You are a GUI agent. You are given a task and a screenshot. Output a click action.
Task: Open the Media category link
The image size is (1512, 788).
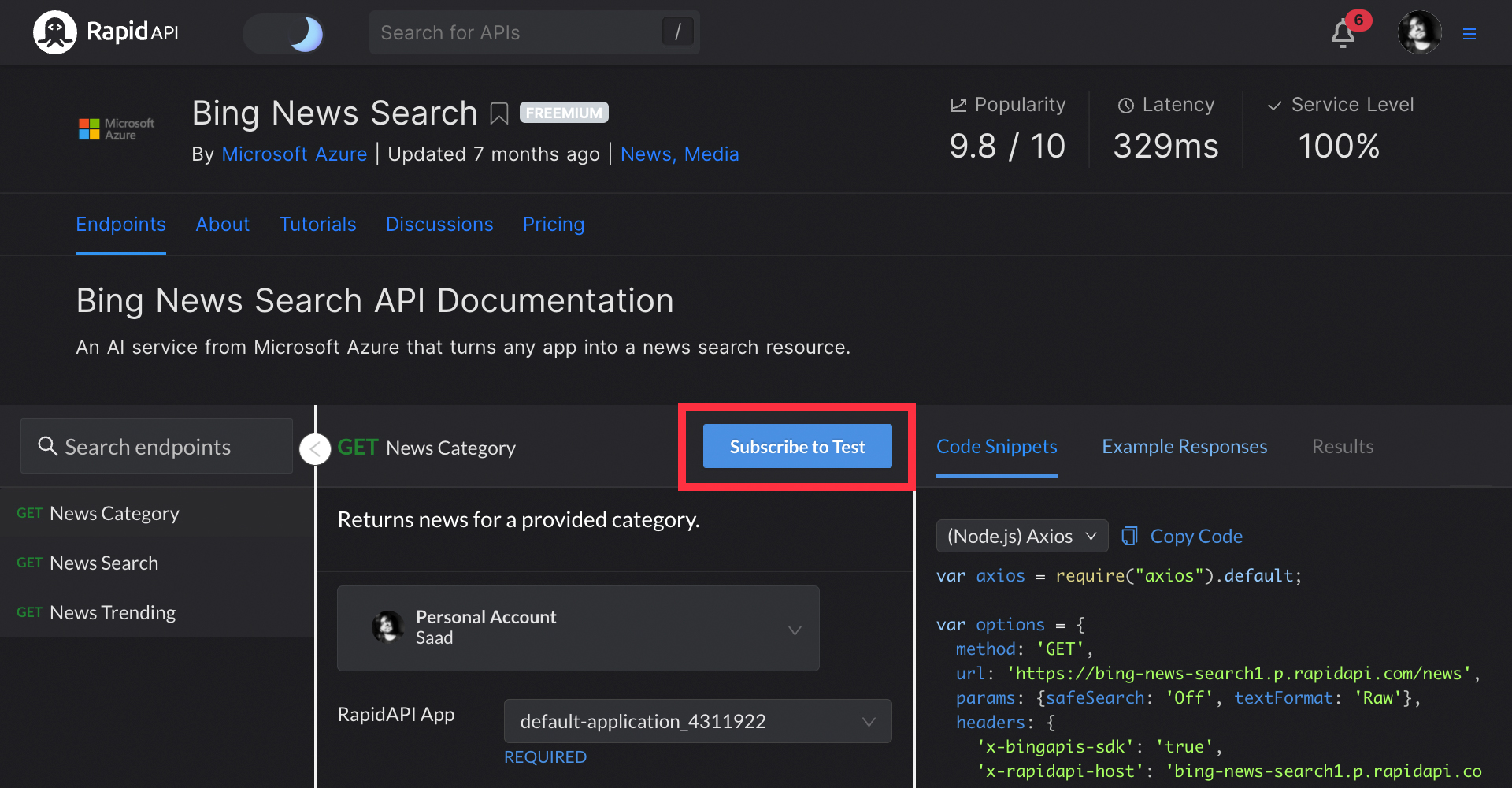point(712,154)
